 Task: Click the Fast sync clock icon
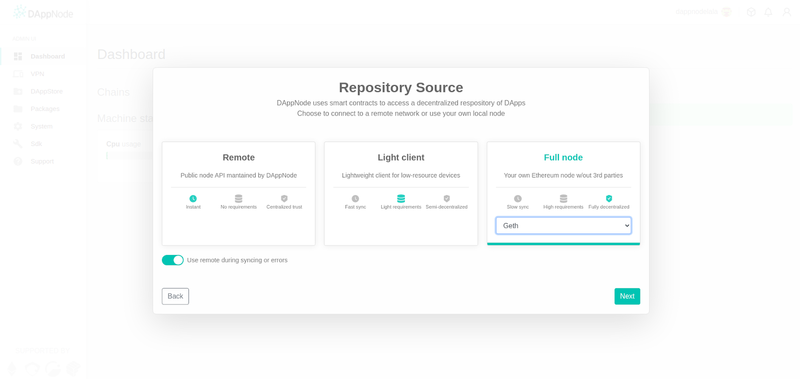[355, 198]
